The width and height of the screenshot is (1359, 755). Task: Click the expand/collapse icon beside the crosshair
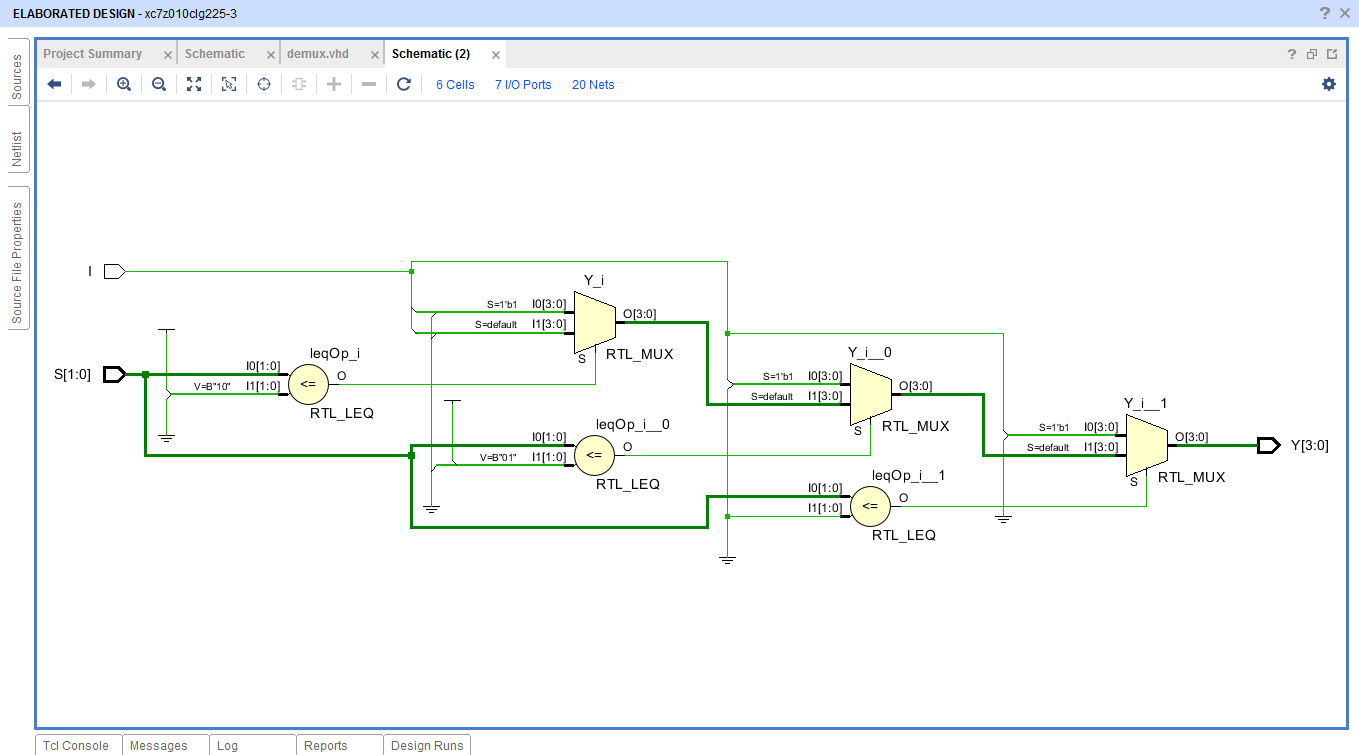tap(299, 85)
